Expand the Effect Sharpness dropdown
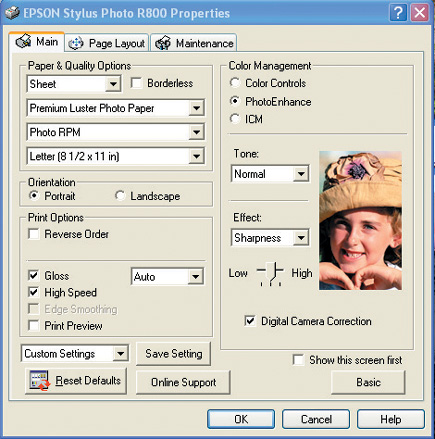Viewport: 435px width, 439px height. tap(270, 238)
